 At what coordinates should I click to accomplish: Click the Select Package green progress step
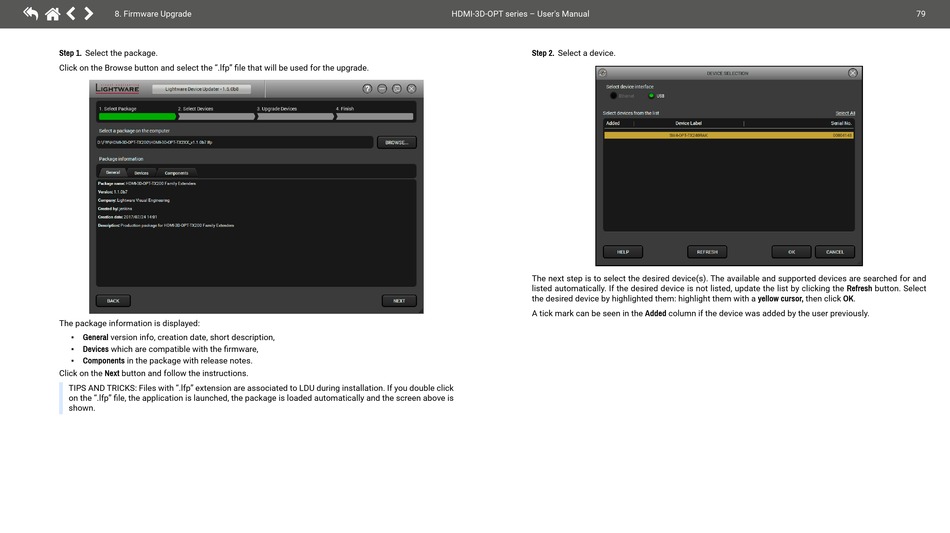pos(137,116)
